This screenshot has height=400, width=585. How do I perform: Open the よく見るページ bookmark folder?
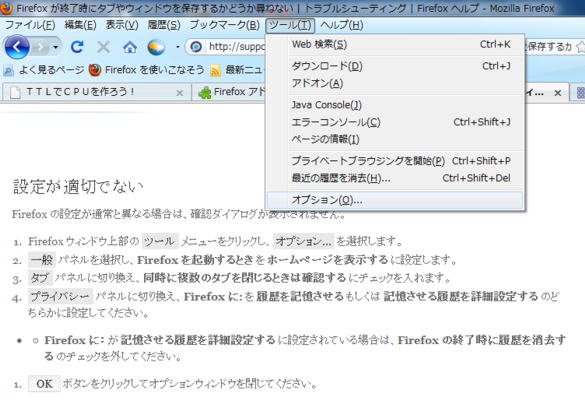click(44, 70)
